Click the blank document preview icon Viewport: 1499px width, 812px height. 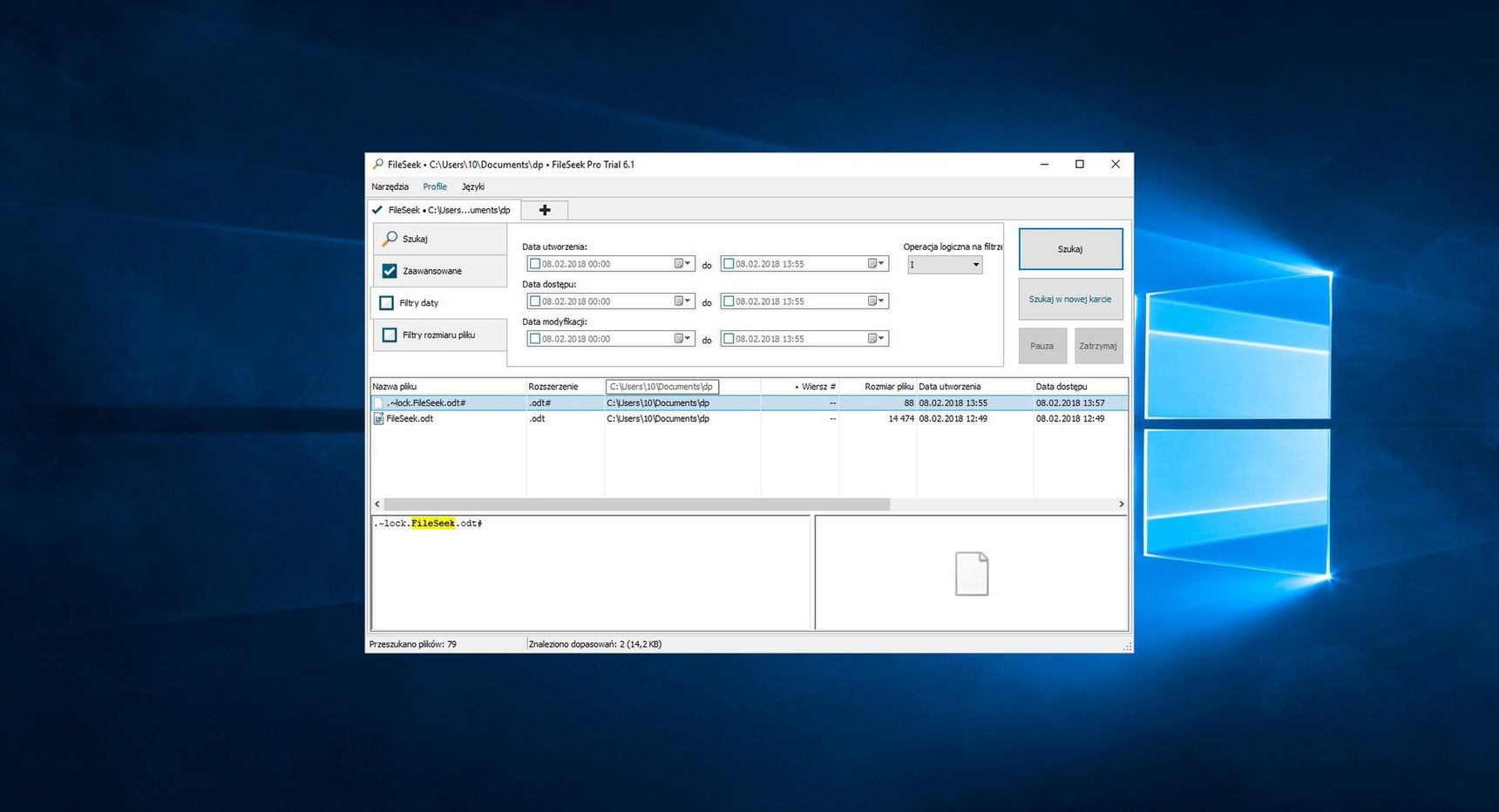(x=972, y=573)
